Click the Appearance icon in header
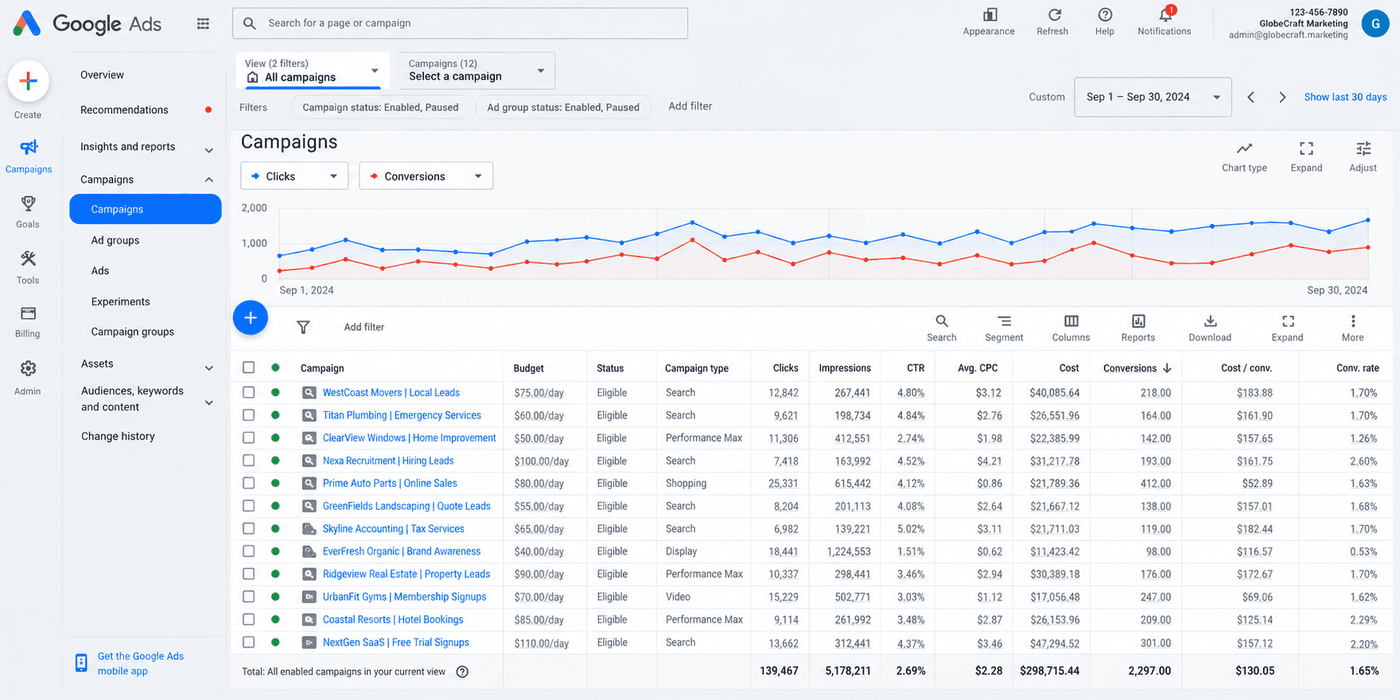The width and height of the screenshot is (1400, 700). point(989,15)
